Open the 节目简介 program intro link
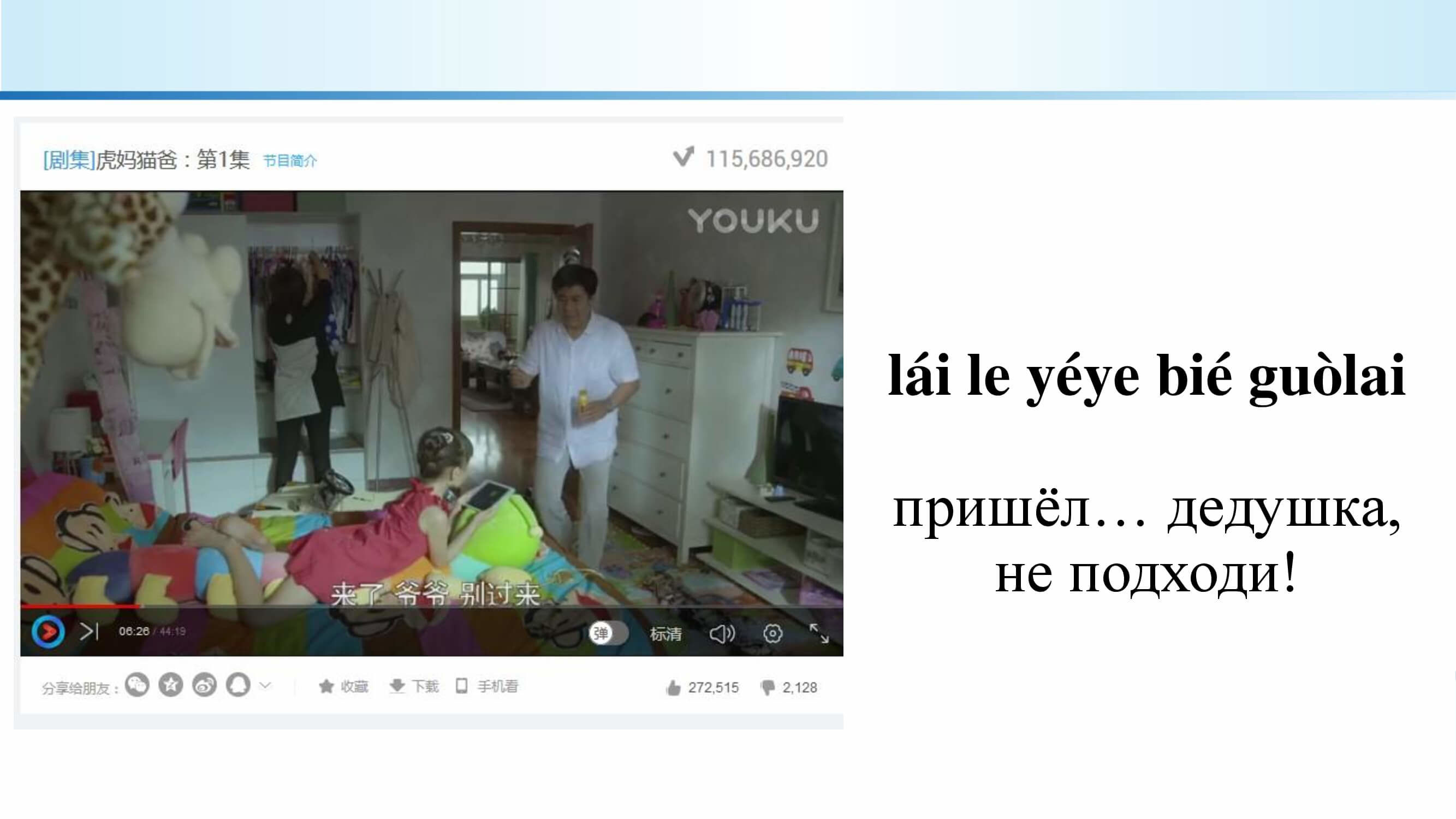Screen dimensions: 1456x819 (x=290, y=161)
